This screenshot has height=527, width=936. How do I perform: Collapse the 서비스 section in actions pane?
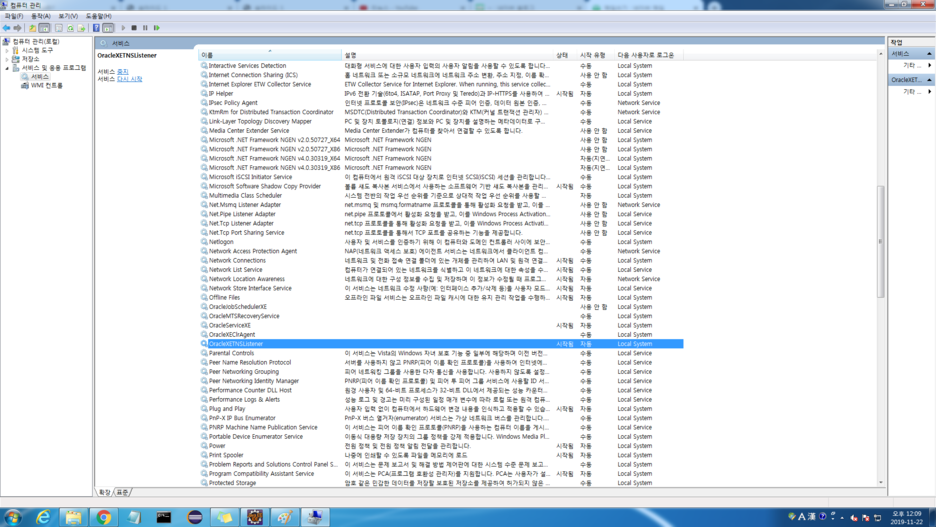click(x=929, y=54)
